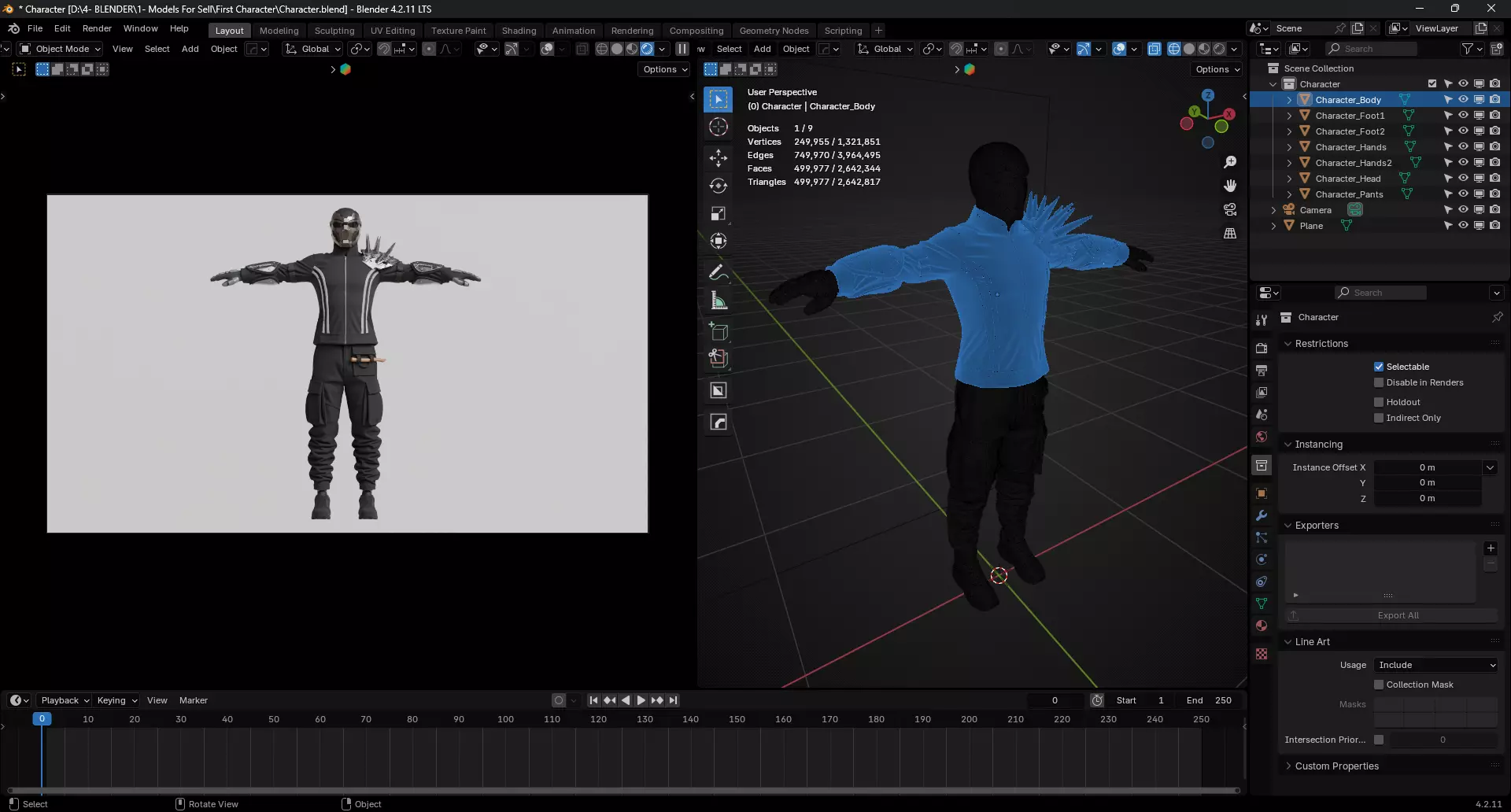Viewport: 1511px width, 812px height.
Task: Activate the Transform tool
Action: pyautogui.click(x=719, y=241)
